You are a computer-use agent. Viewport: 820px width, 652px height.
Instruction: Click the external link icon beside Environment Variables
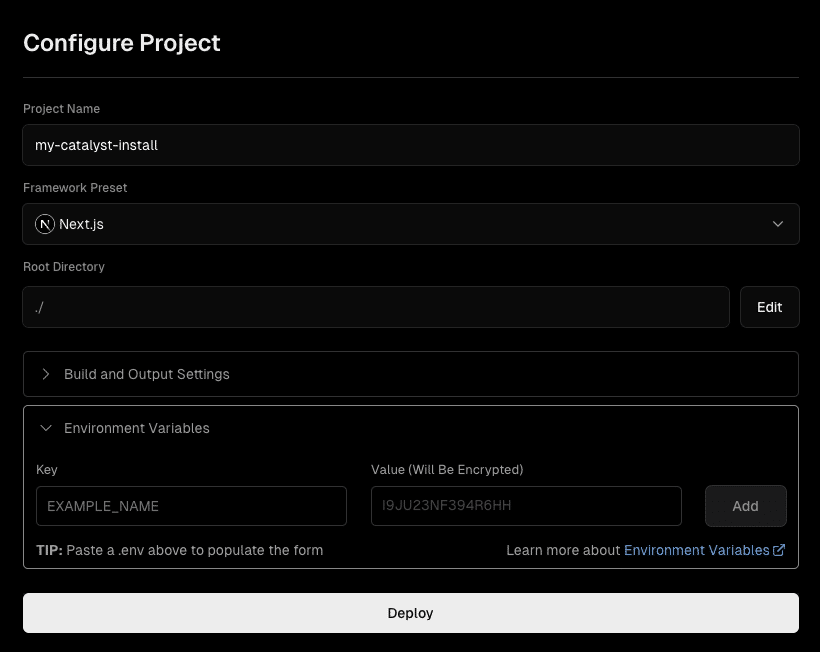pos(779,550)
